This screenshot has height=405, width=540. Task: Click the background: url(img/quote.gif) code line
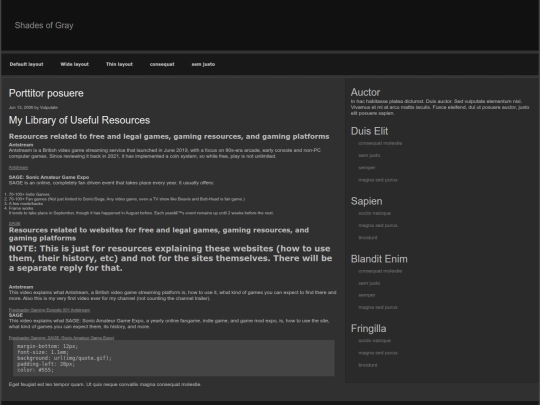[x=64, y=358]
